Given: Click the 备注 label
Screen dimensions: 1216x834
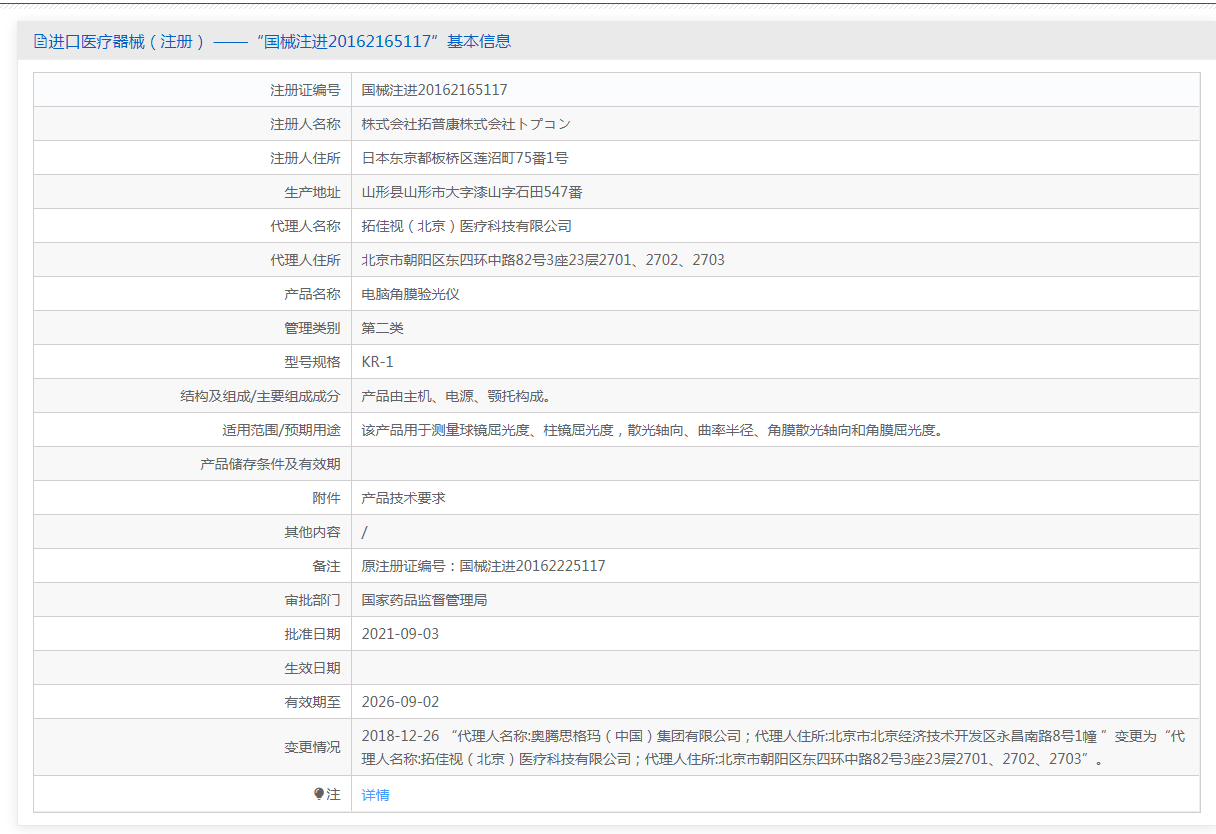Looking at the screenshot, I should [x=326, y=566].
